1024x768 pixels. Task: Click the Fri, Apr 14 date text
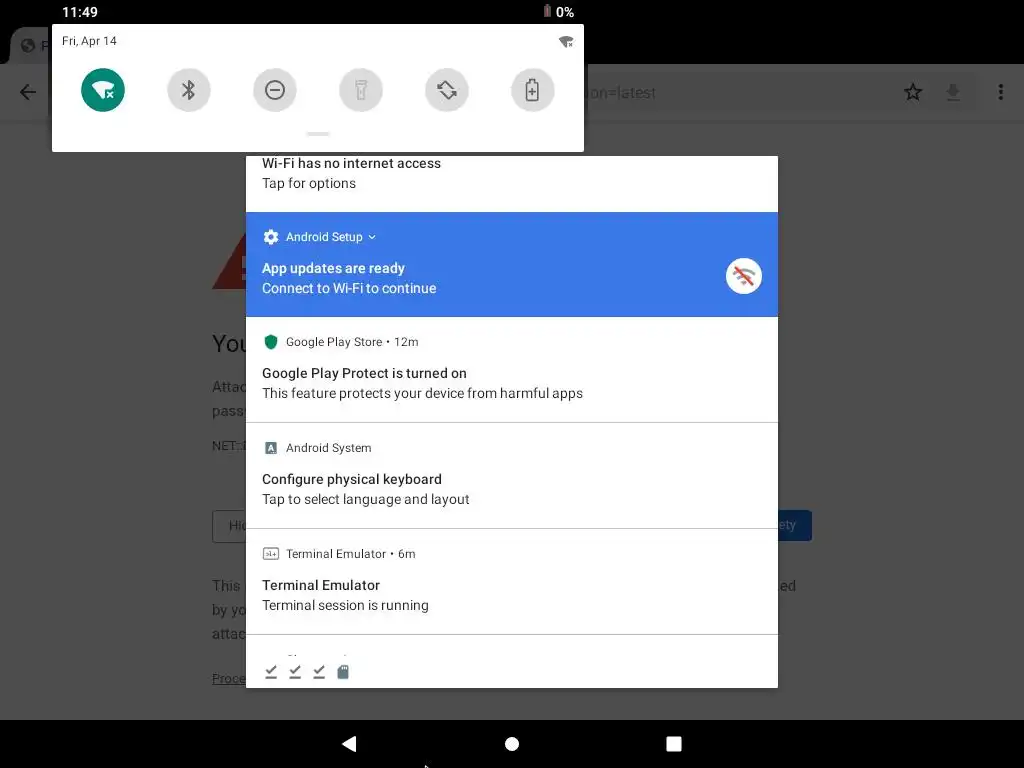coord(89,41)
